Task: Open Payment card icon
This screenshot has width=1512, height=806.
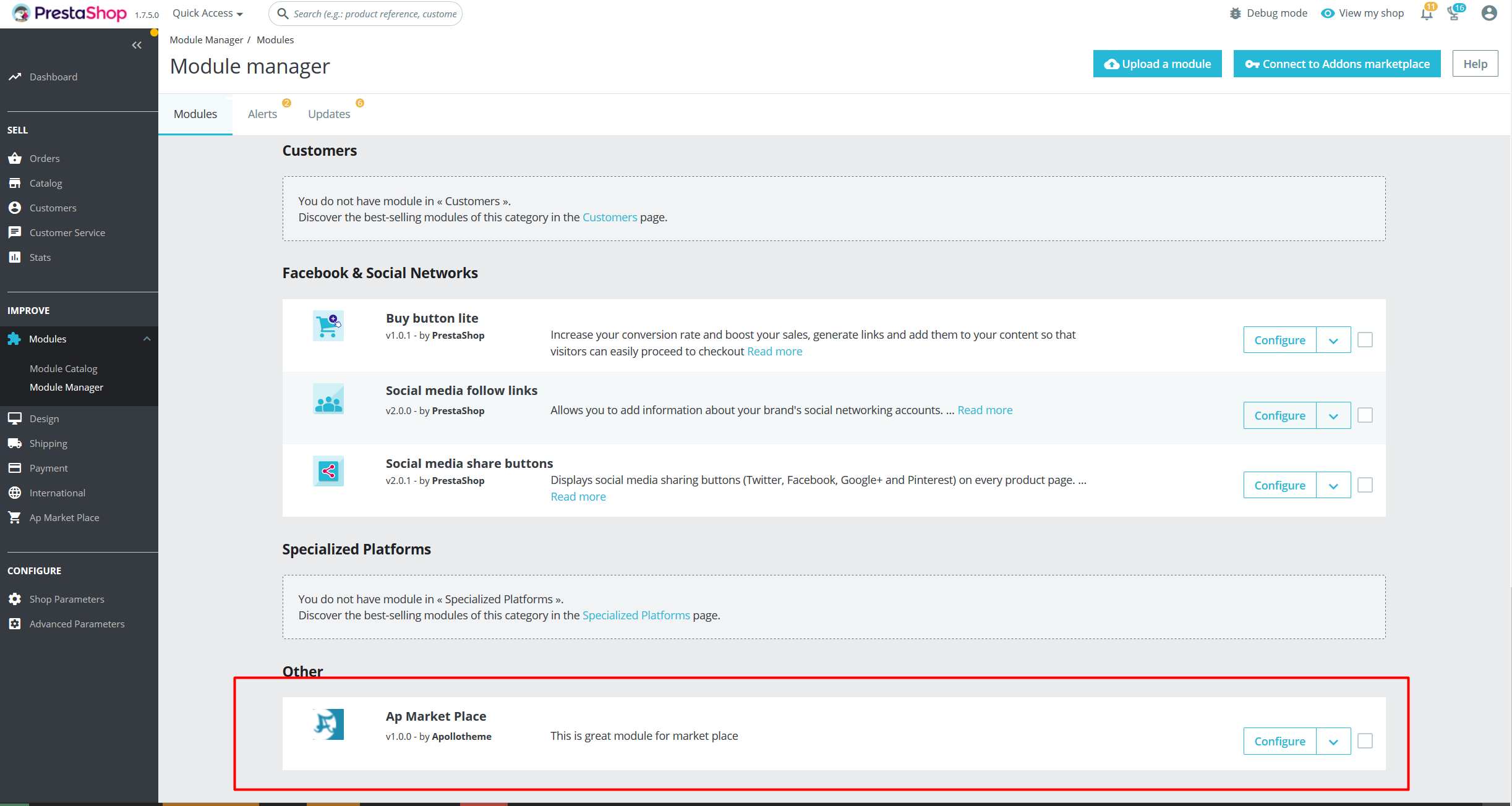Action: click(15, 468)
